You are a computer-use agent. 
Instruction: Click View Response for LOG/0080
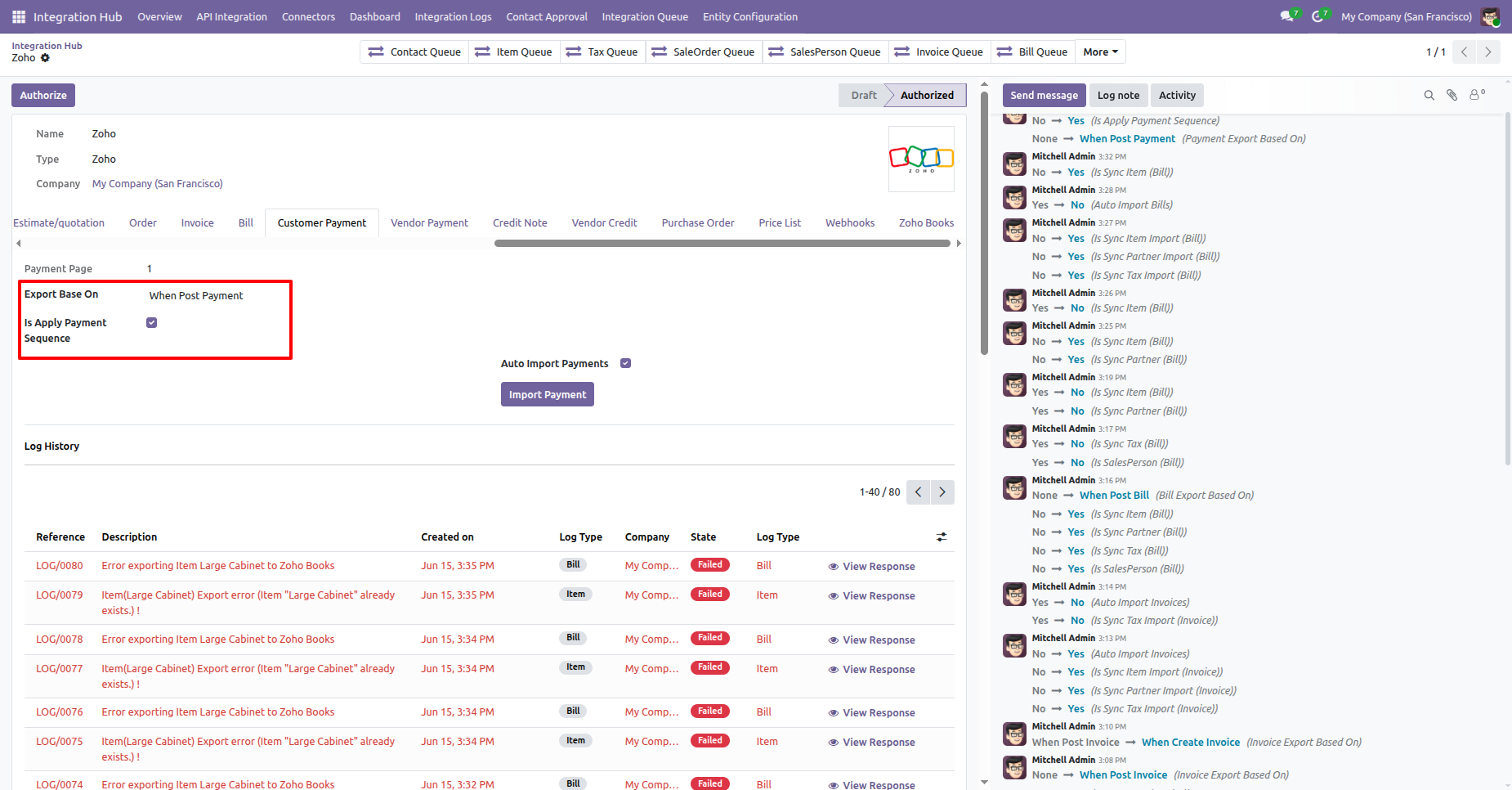[871, 566]
